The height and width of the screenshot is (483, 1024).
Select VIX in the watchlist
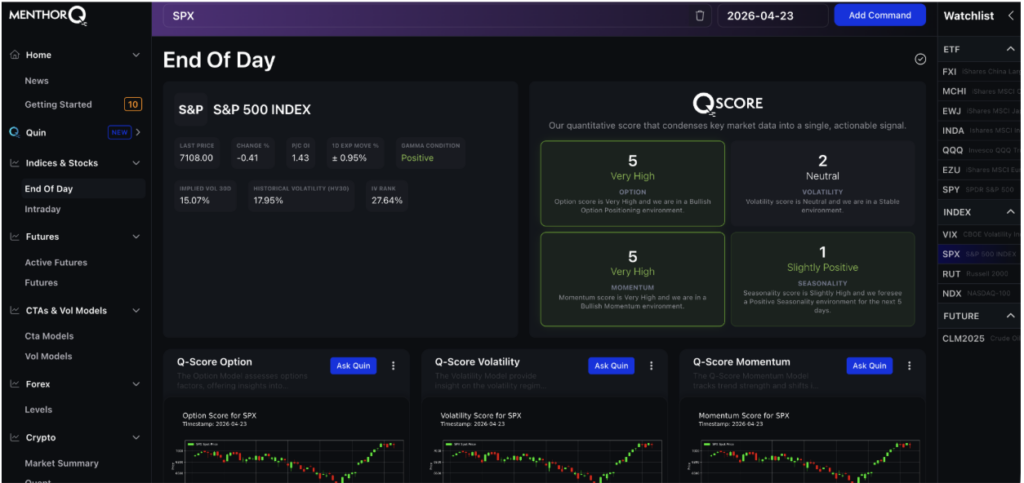(x=980, y=234)
